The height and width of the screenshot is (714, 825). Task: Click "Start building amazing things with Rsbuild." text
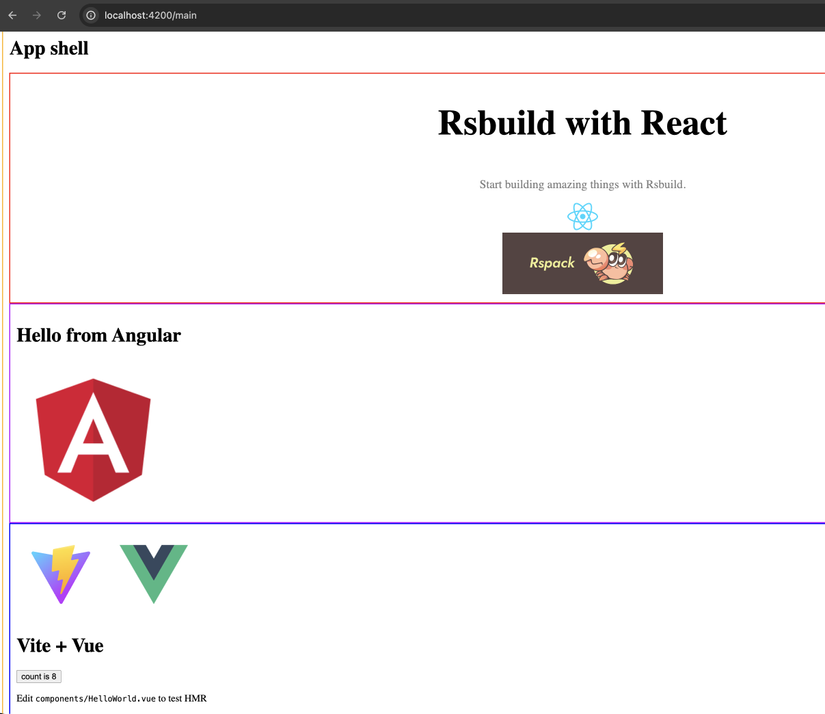point(582,185)
